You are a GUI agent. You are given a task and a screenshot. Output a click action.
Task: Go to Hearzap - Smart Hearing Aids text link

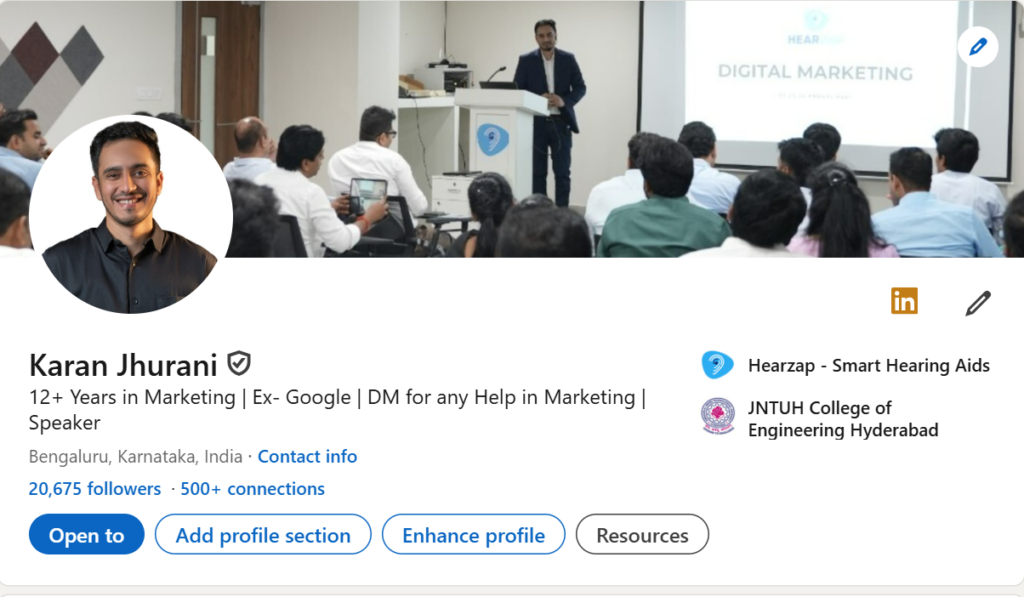click(868, 365)
